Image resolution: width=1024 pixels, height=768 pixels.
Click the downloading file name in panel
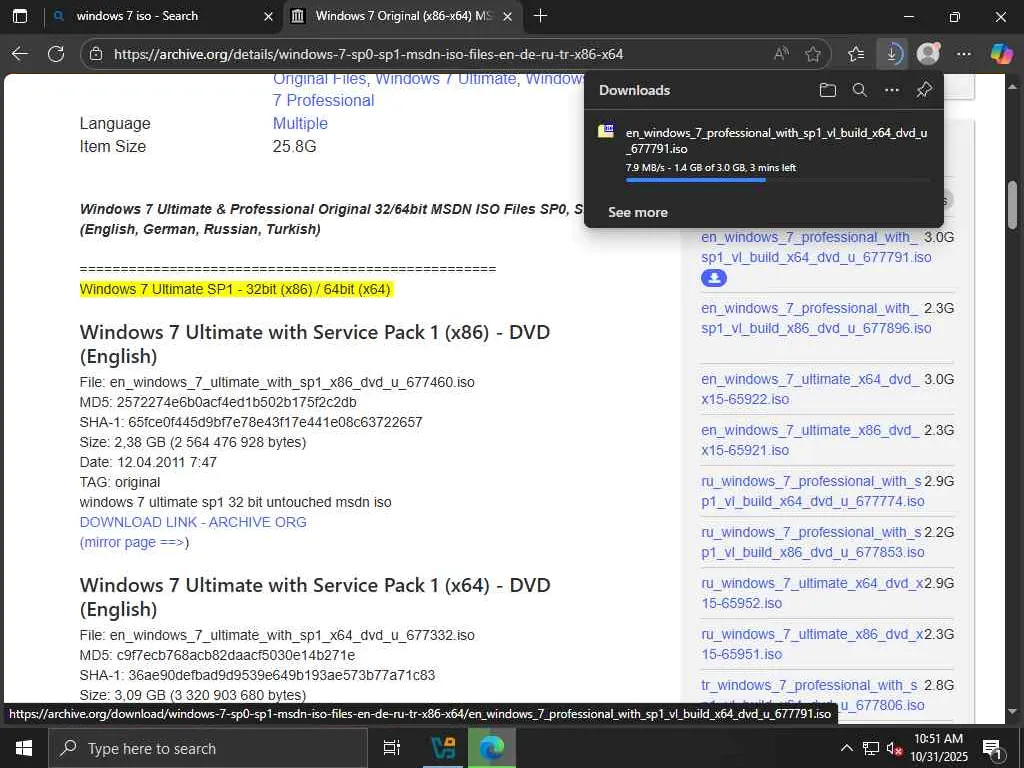point(776,140)
